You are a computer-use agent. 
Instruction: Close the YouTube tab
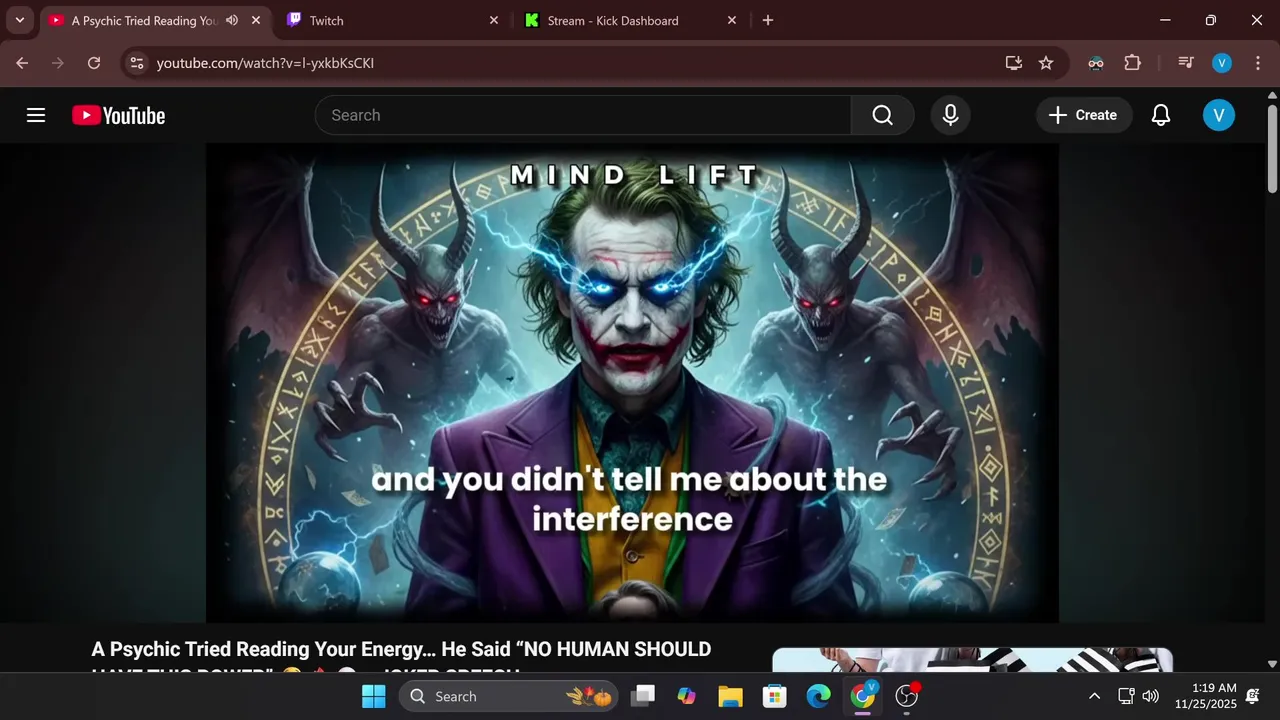coord(256,20)
